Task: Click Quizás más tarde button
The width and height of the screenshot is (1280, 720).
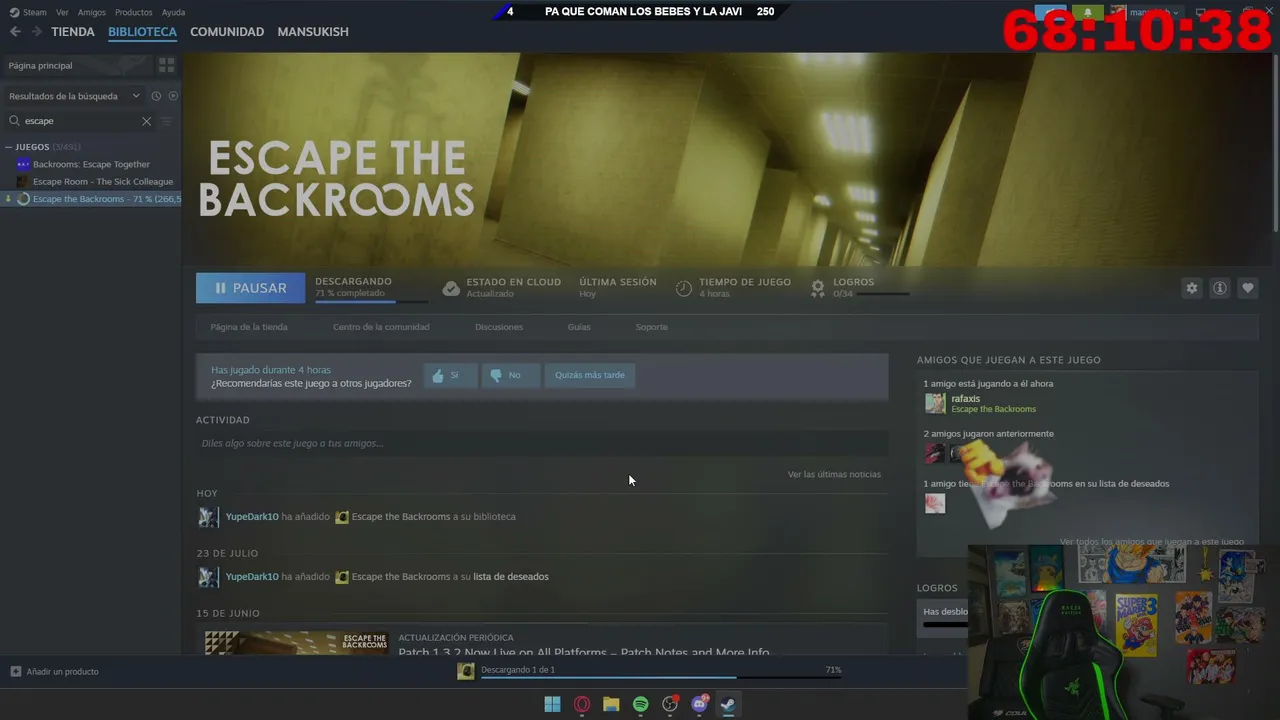Action: (x=590, y=375)
